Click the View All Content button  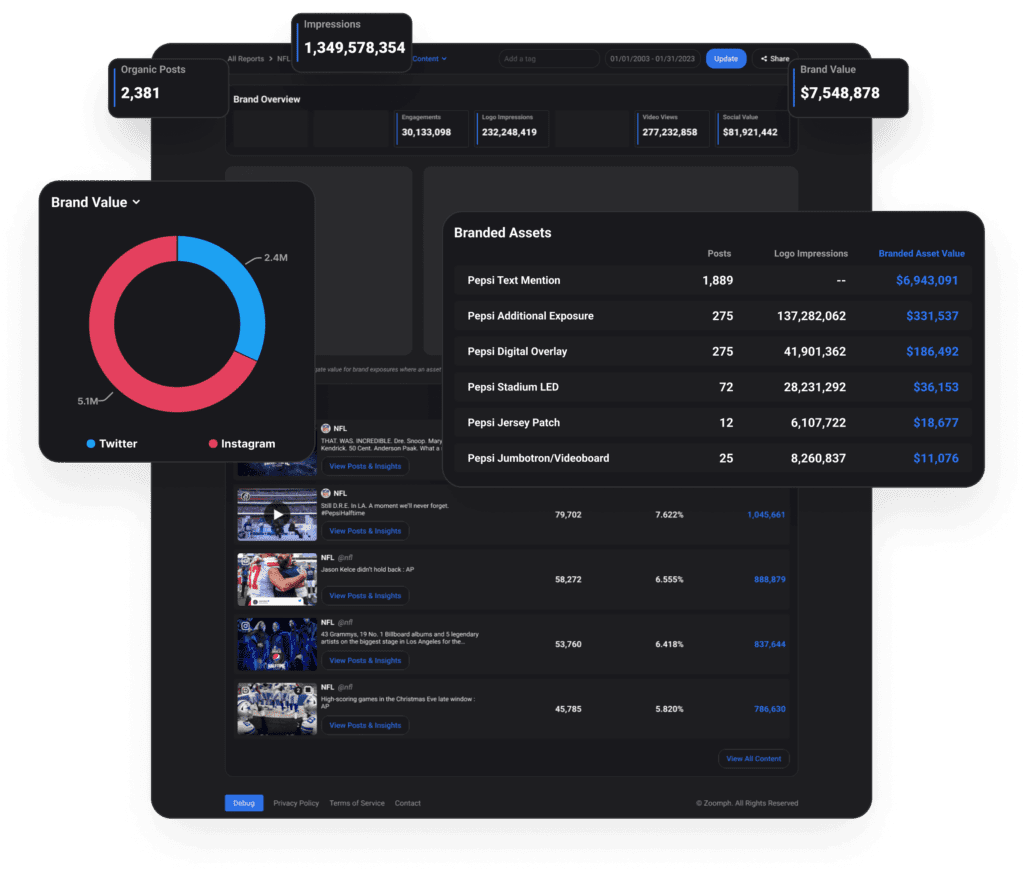(x=754, y=759)
